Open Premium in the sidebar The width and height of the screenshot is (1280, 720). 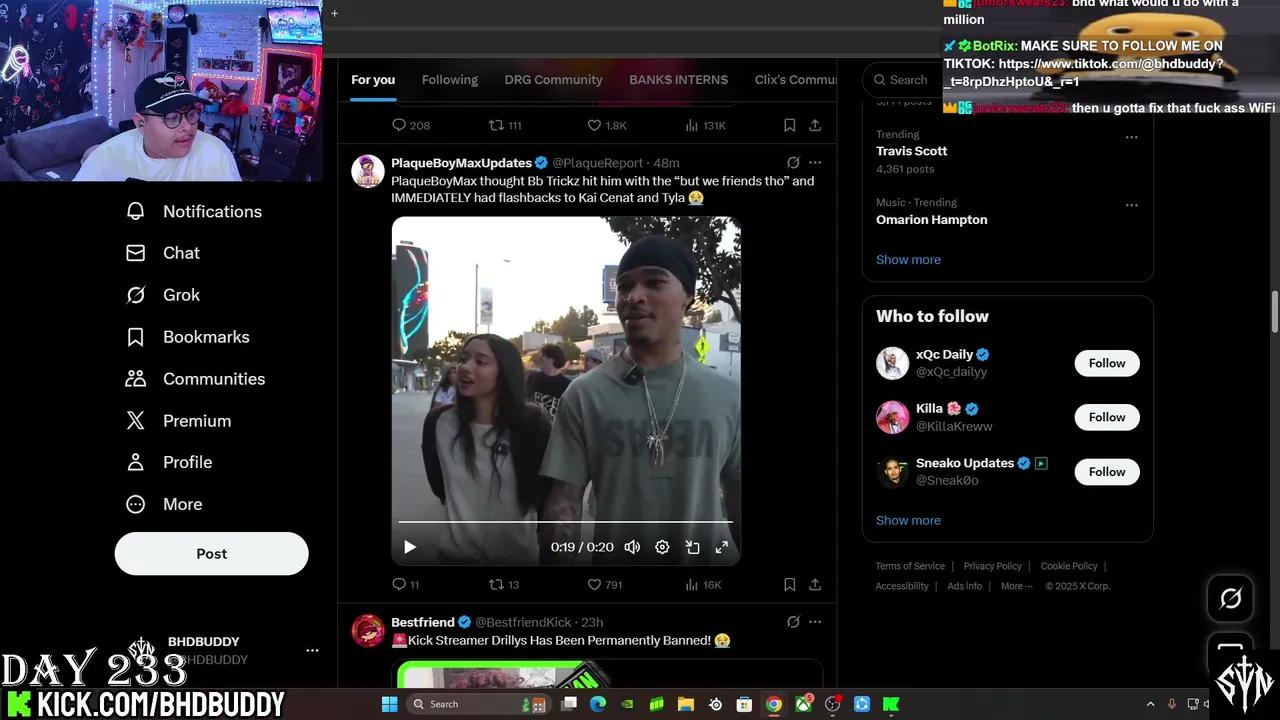(178, 421)
